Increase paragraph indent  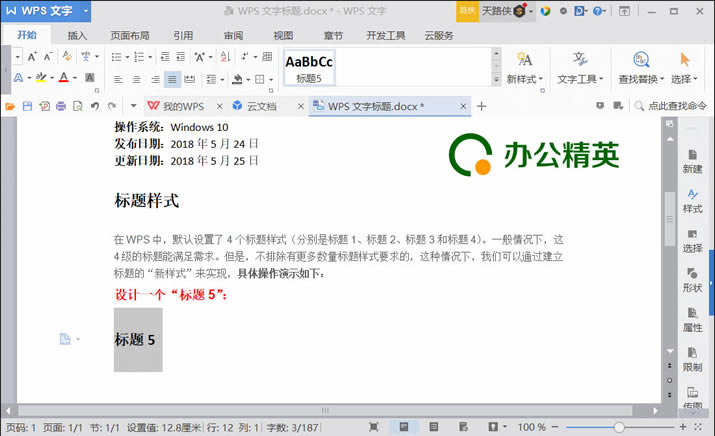pyautogui.click(x=181, y=57)
